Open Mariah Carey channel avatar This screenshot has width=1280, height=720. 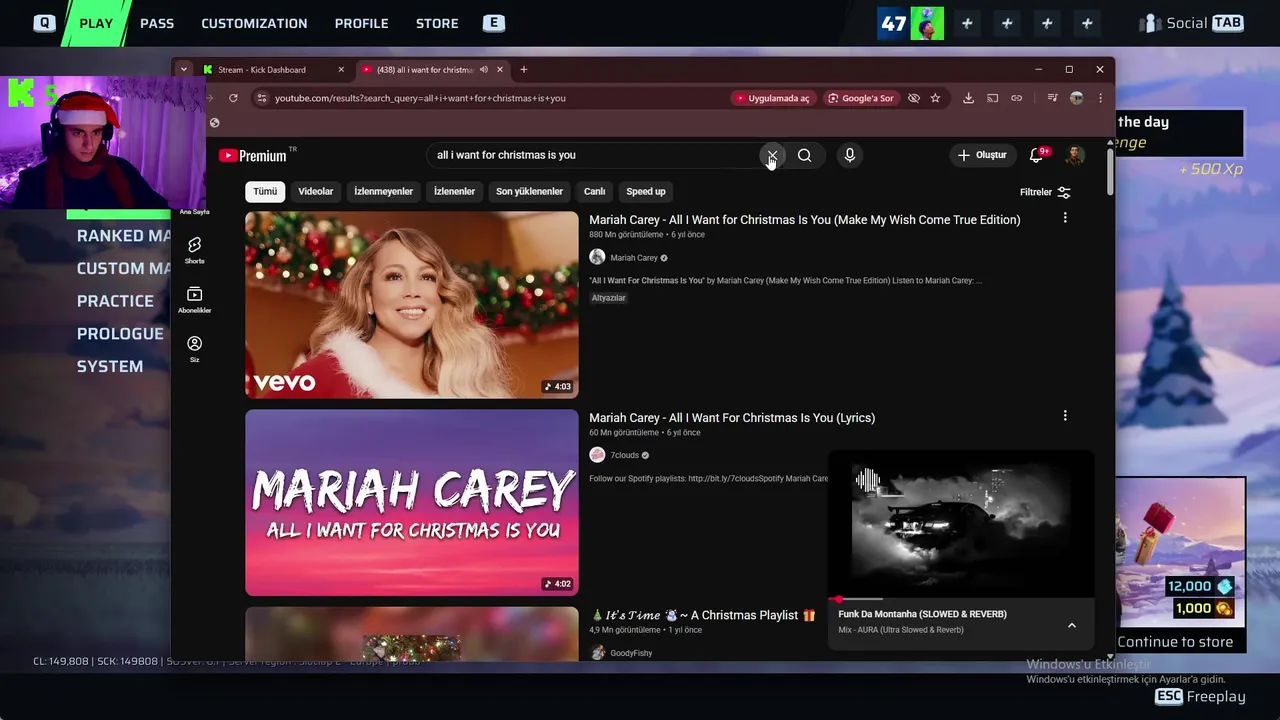[597, 257]
